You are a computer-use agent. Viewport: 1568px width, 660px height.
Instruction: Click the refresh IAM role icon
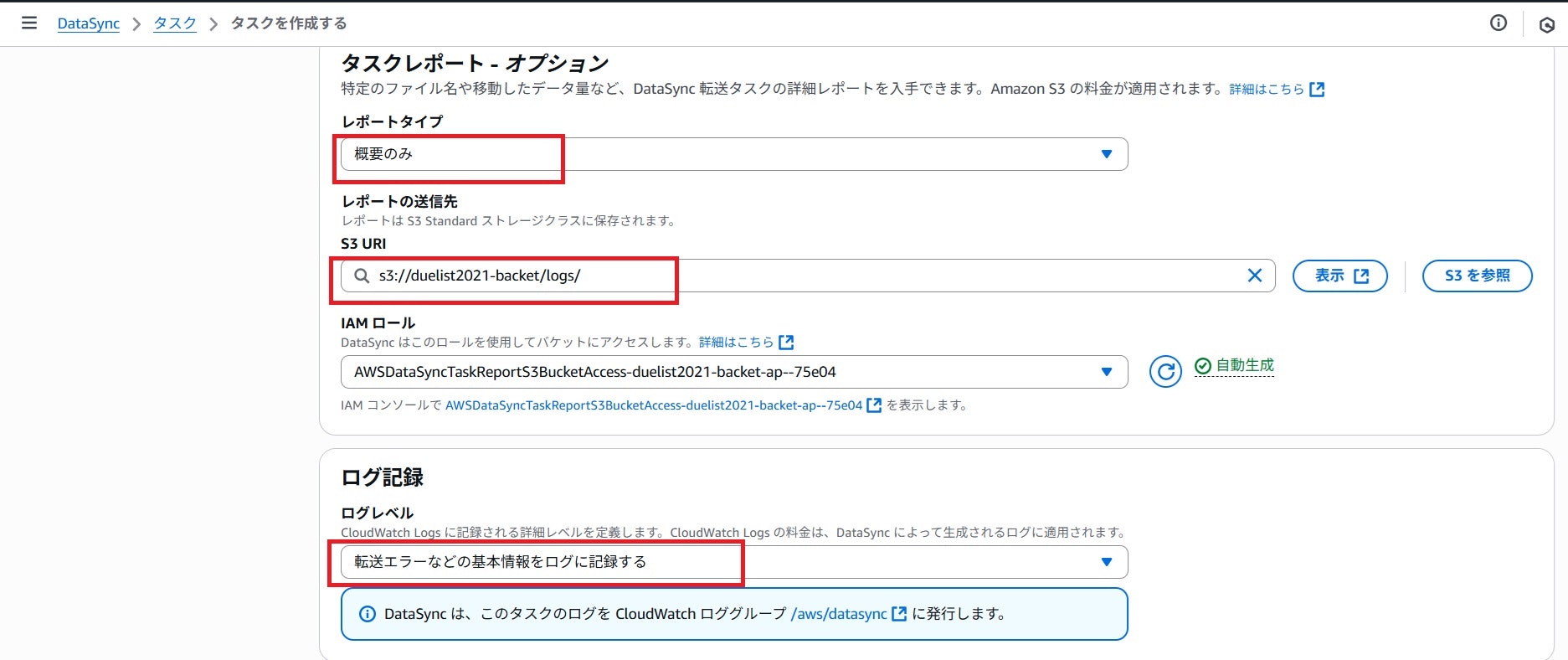point(1165,371)
